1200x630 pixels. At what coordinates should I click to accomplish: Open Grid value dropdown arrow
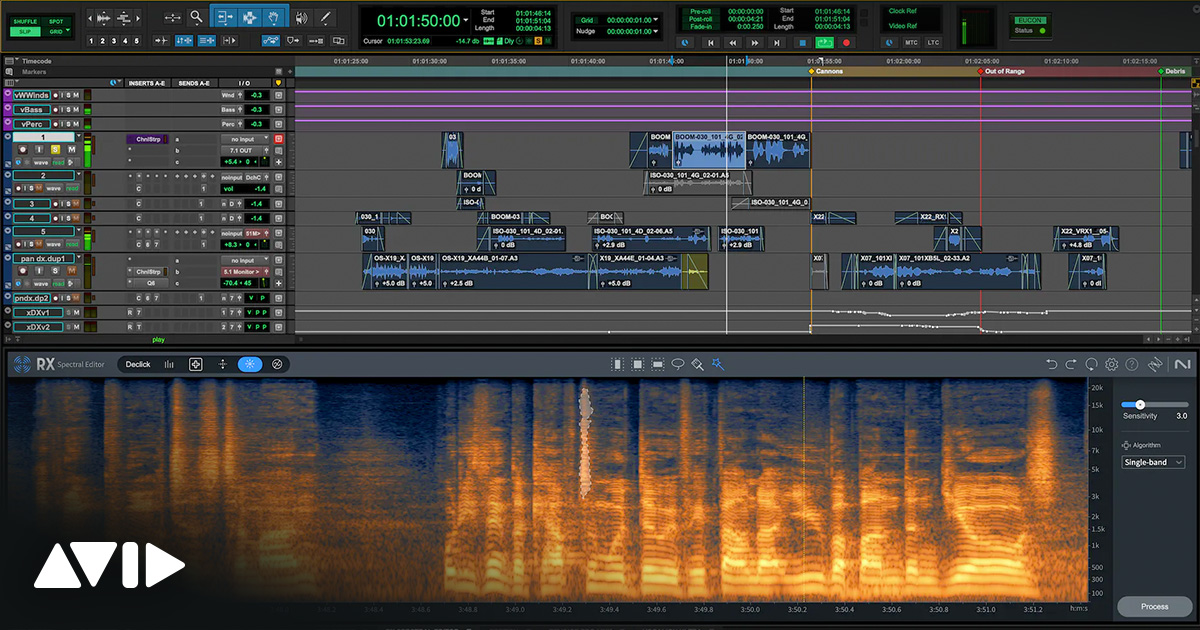tap(657, 19)
